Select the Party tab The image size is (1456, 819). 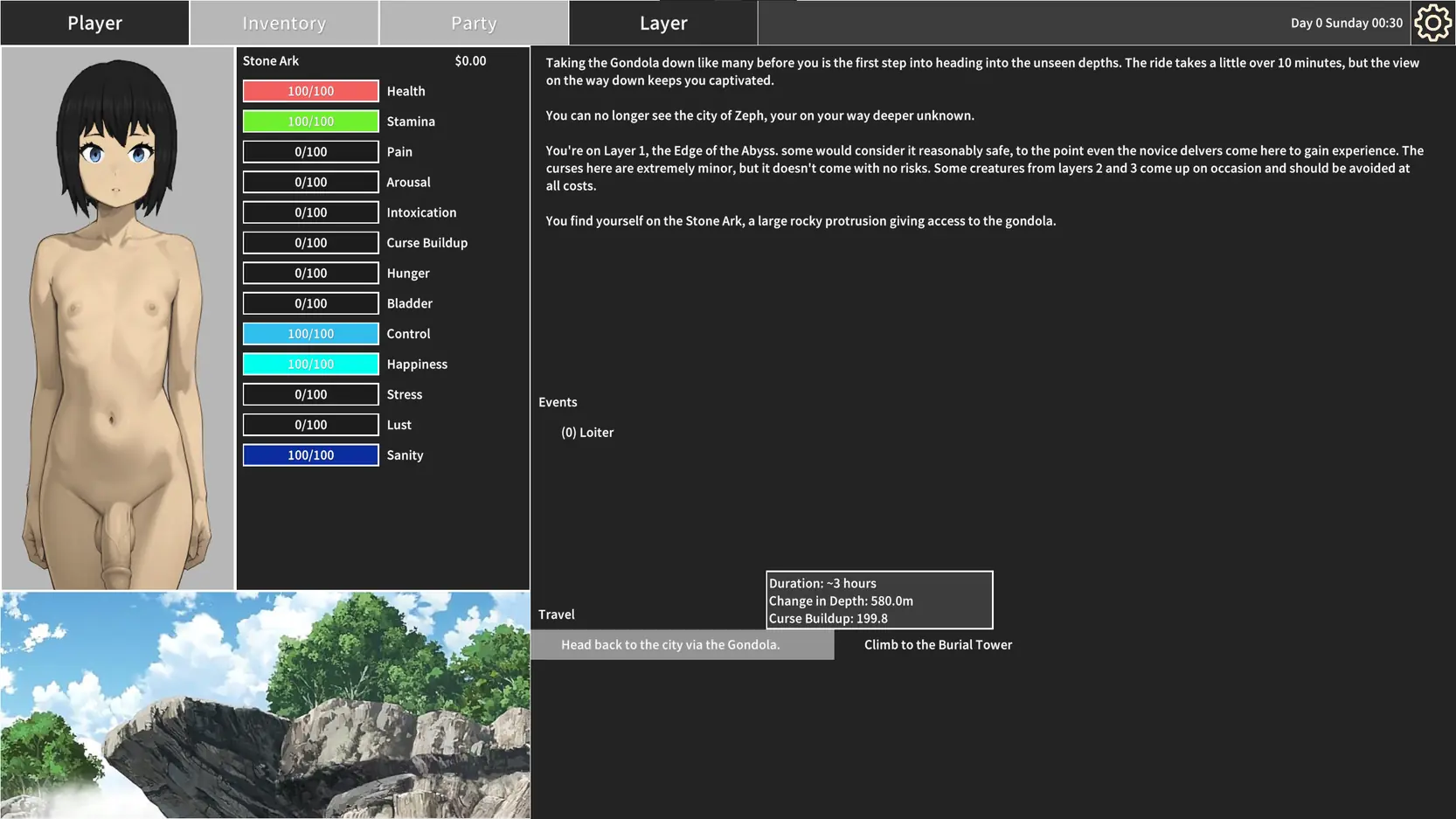(x=474, y=23)
